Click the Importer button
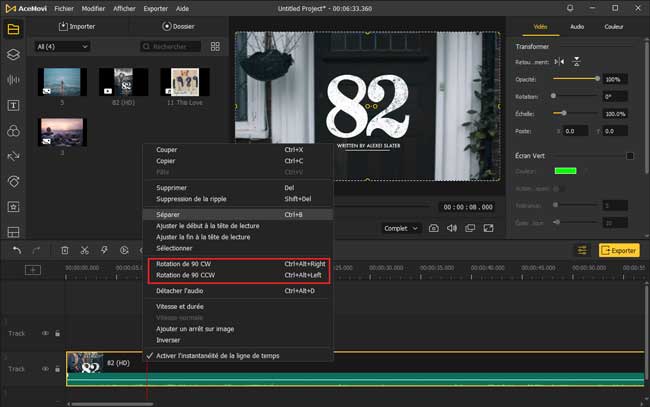Screen dimensions: 650x407 coord(78,27)
